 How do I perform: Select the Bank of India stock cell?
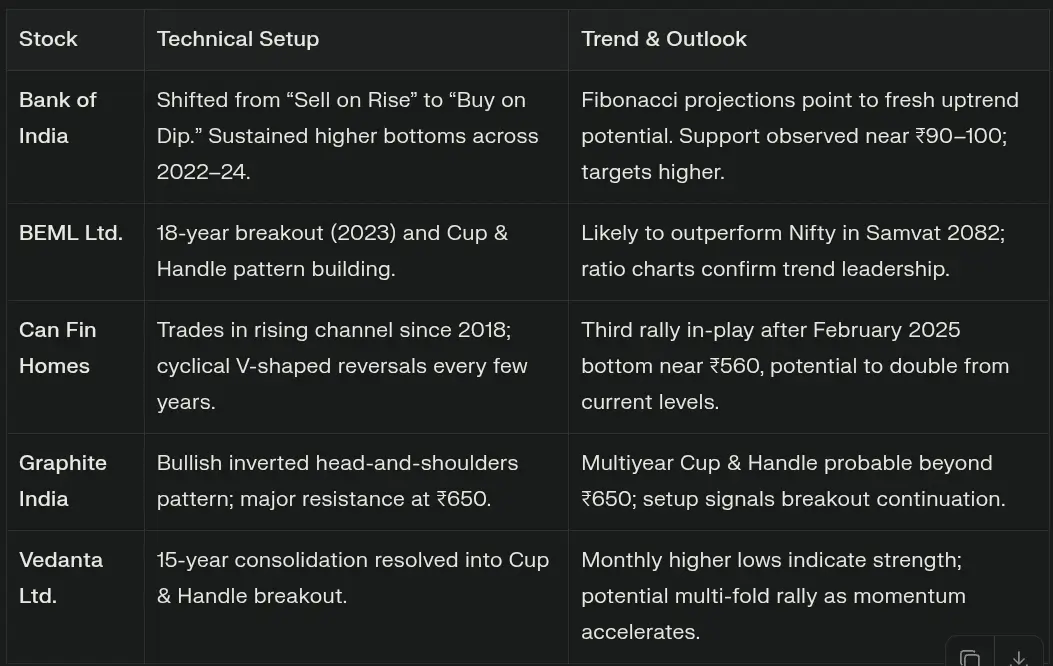[x=58, y=118]
